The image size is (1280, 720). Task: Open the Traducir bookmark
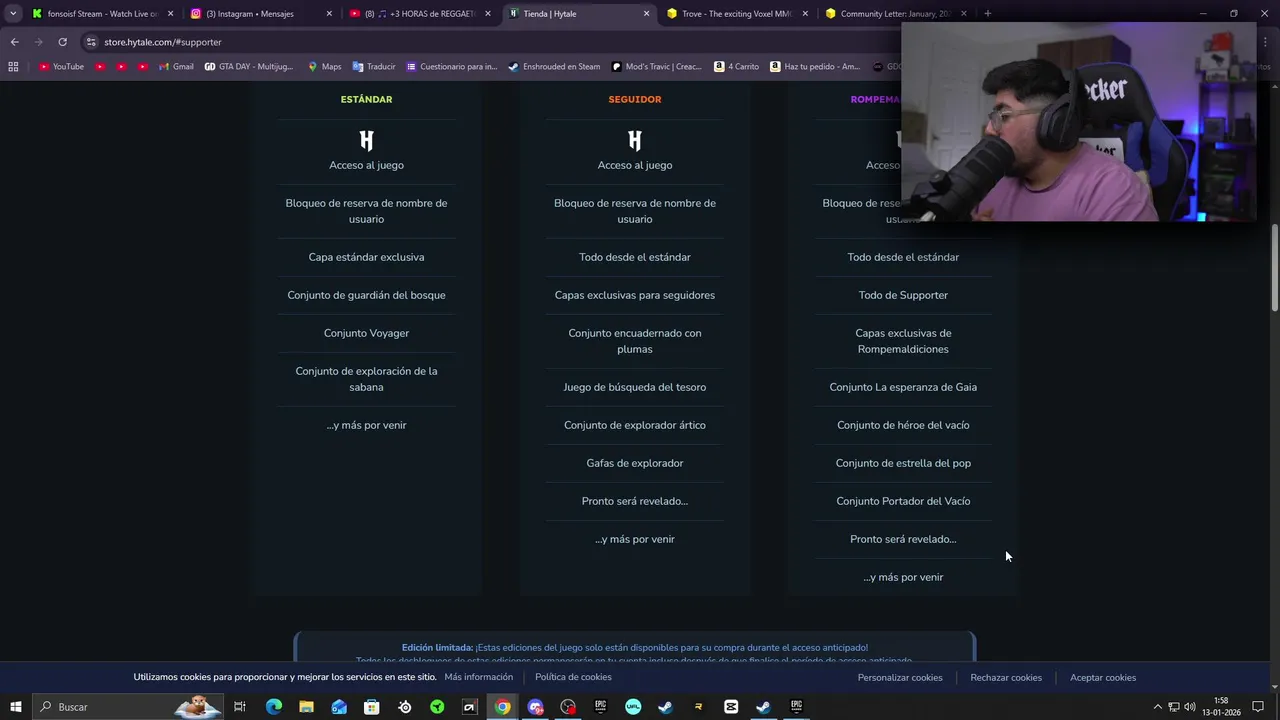(x=374, y=67)
